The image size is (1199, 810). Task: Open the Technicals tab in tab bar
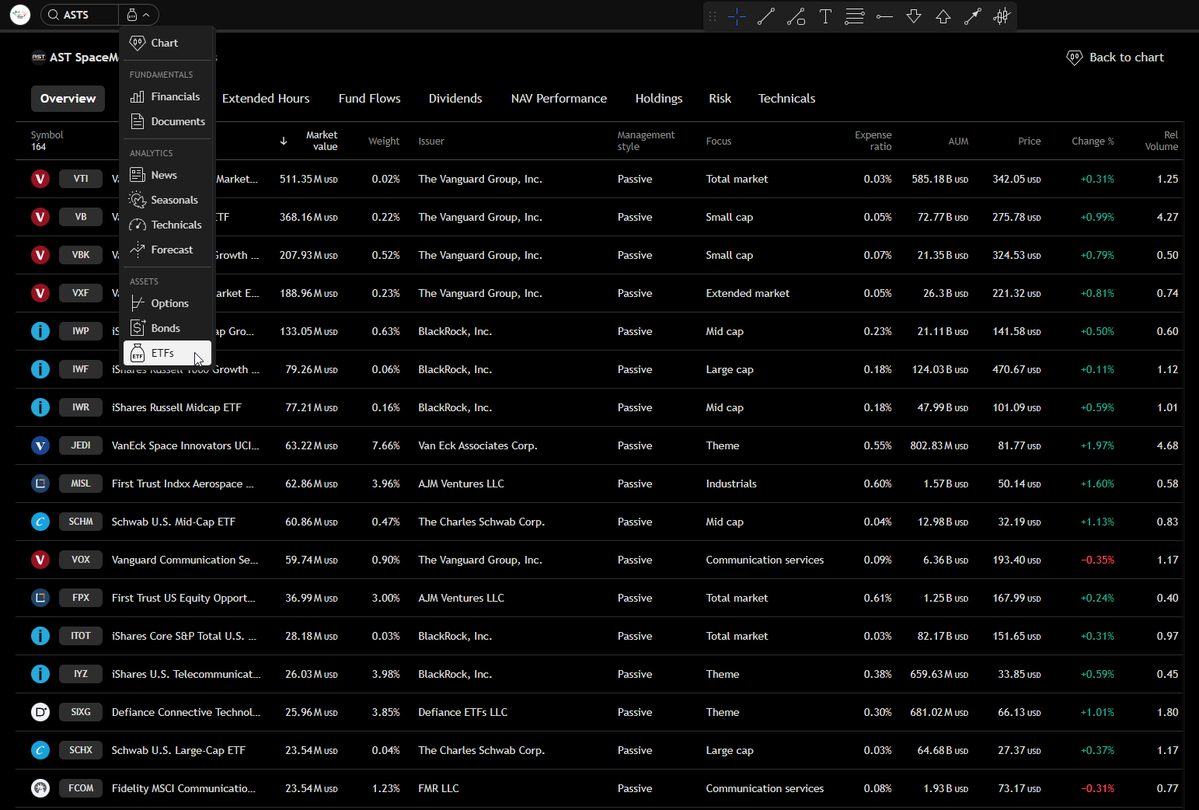coord(786,99)
